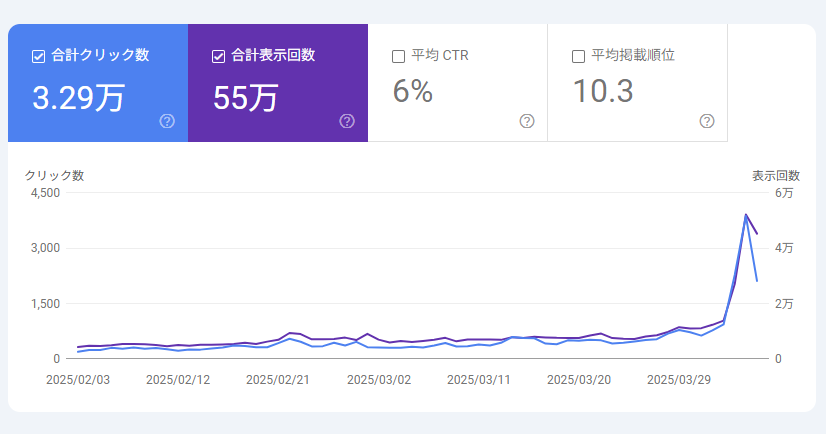Open help icon on 平均掲載順位 card

pos(707,121)
